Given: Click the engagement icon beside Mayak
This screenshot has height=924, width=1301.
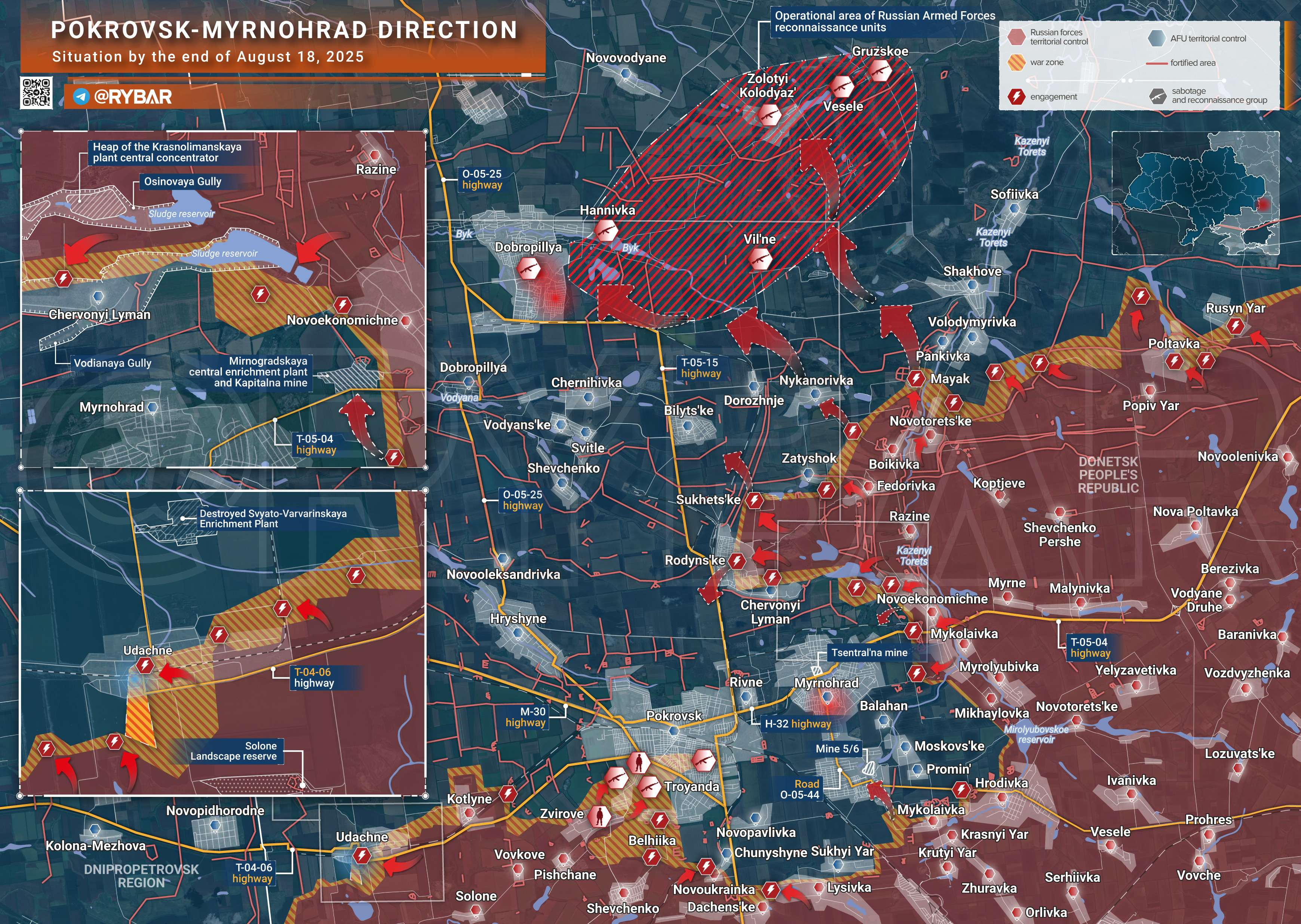Looking at the screenshot, I should [916, 378].
